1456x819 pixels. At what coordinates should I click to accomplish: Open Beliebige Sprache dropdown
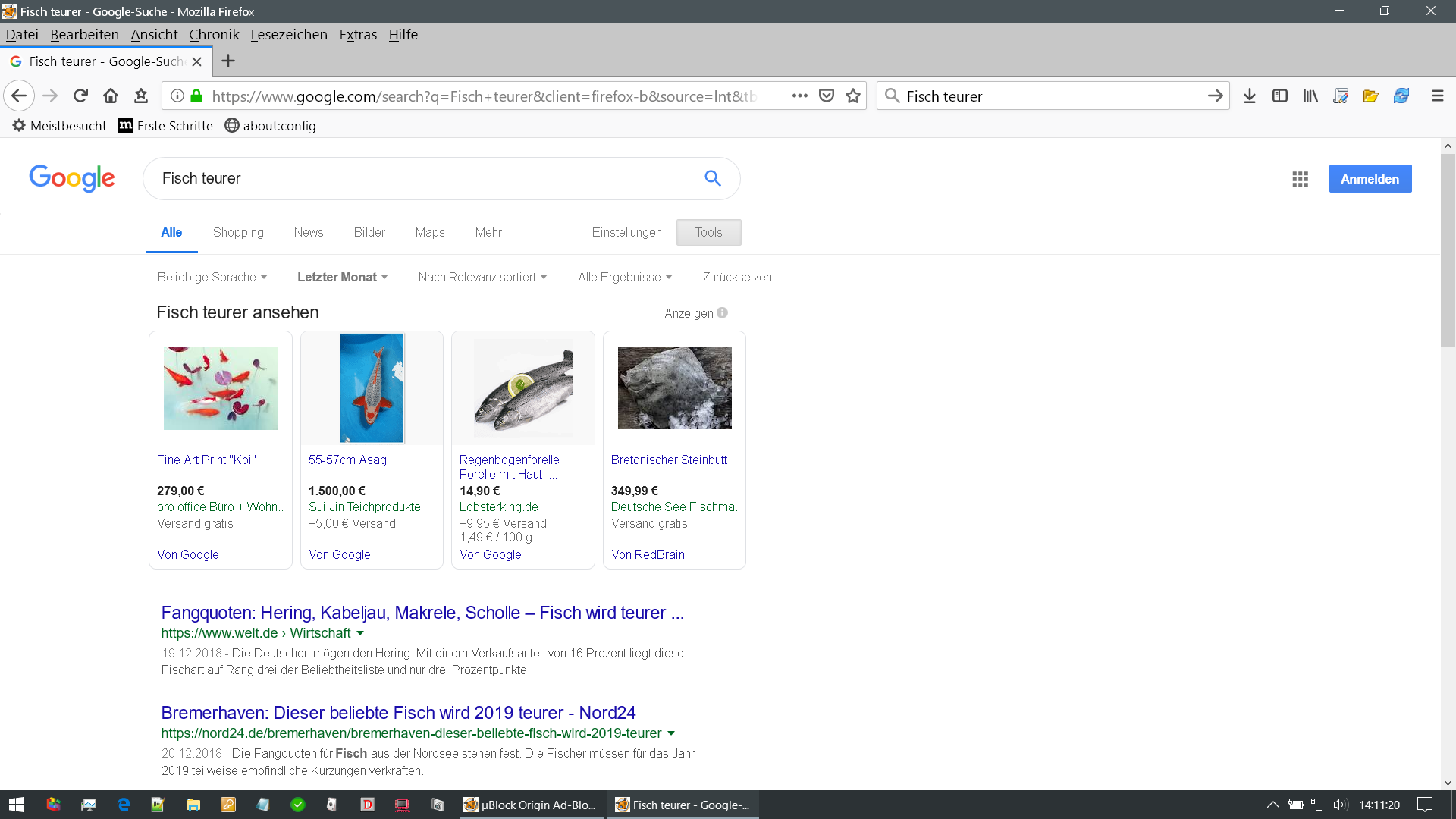coord(212,277)
